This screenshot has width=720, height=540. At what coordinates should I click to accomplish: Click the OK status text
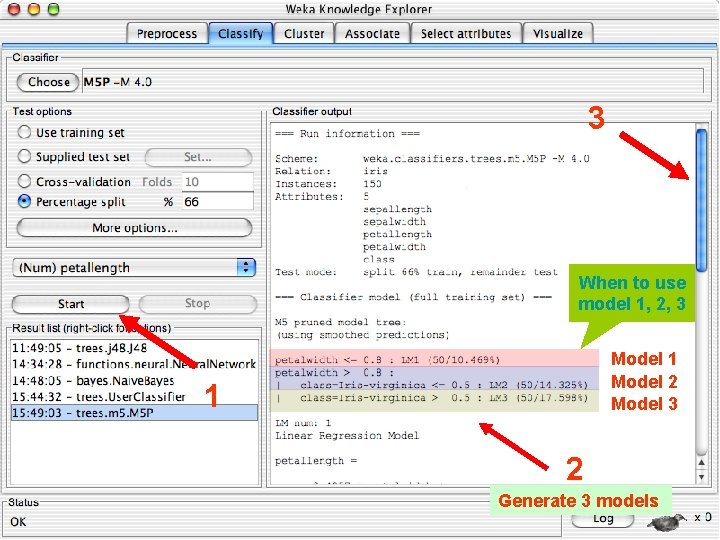click(x=18, y=522)
